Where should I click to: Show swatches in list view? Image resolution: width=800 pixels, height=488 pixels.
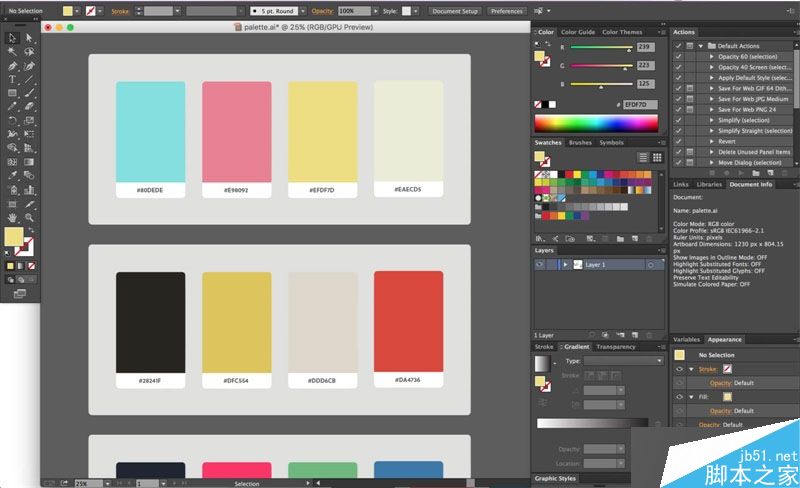click(643, 157)
